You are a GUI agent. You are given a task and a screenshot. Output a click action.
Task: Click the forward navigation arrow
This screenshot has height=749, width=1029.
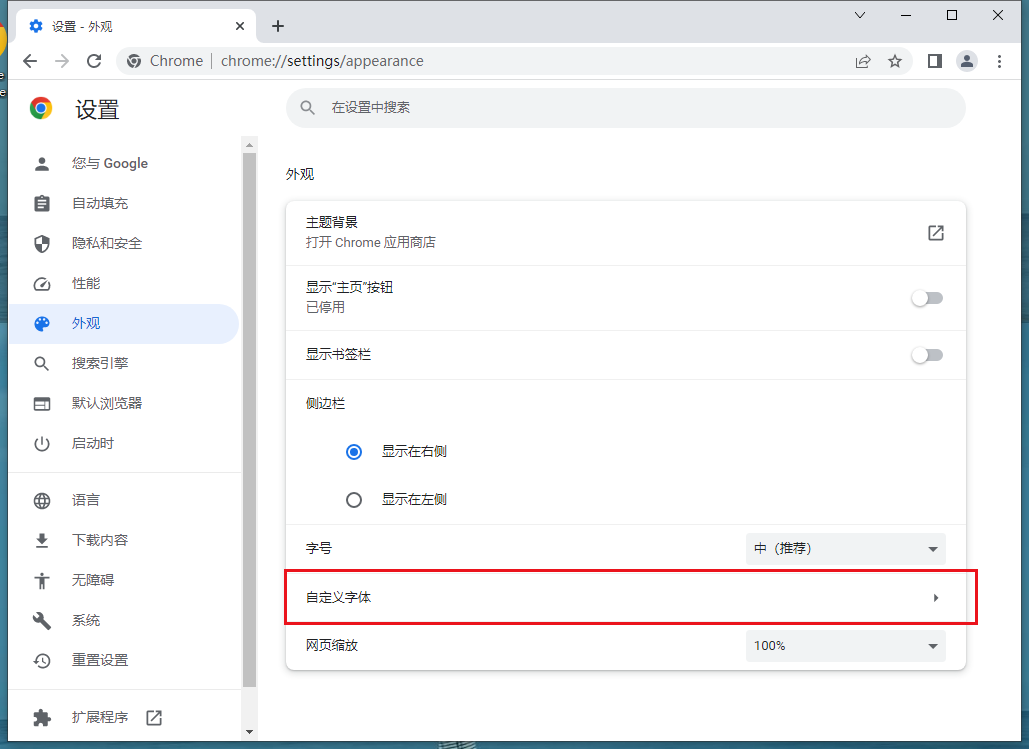click(62, 61)
